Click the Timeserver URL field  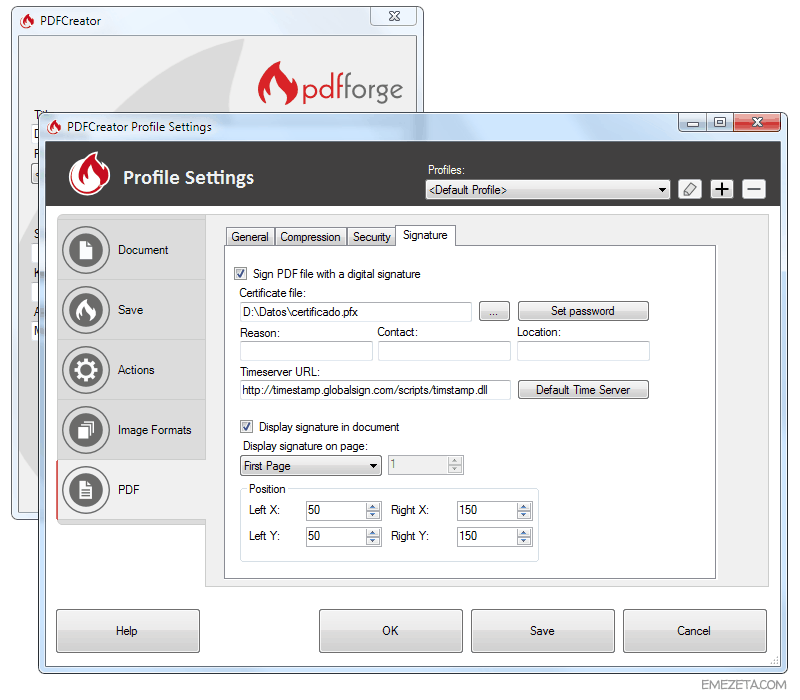(375, 390)
